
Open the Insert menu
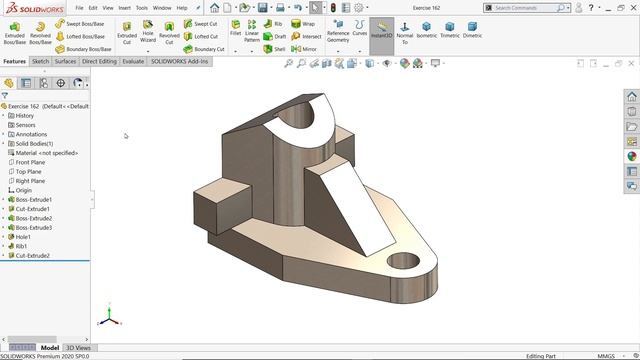pos(124,8)
